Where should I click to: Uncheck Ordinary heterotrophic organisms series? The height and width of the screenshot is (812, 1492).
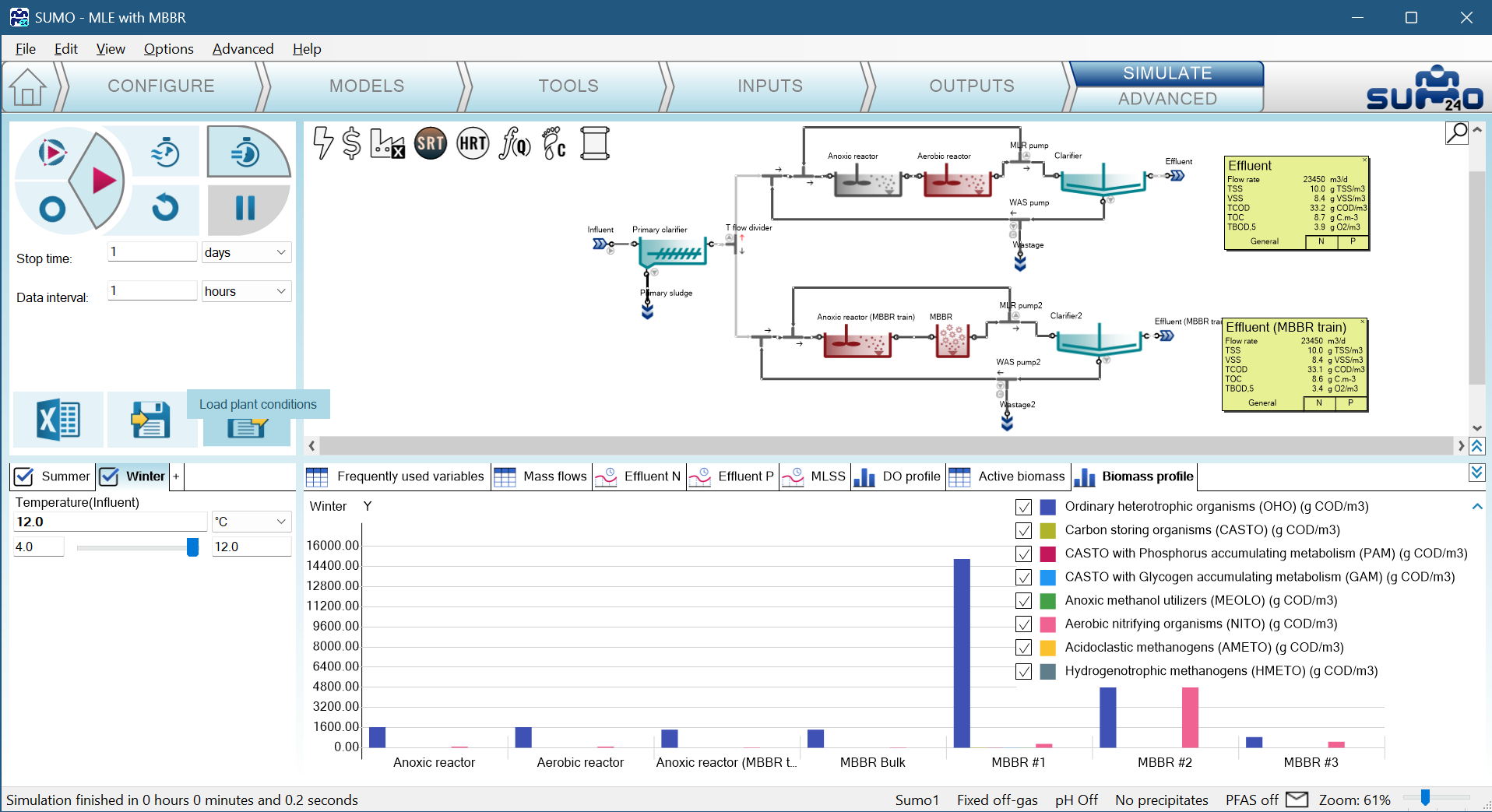tap(1023, 507)
